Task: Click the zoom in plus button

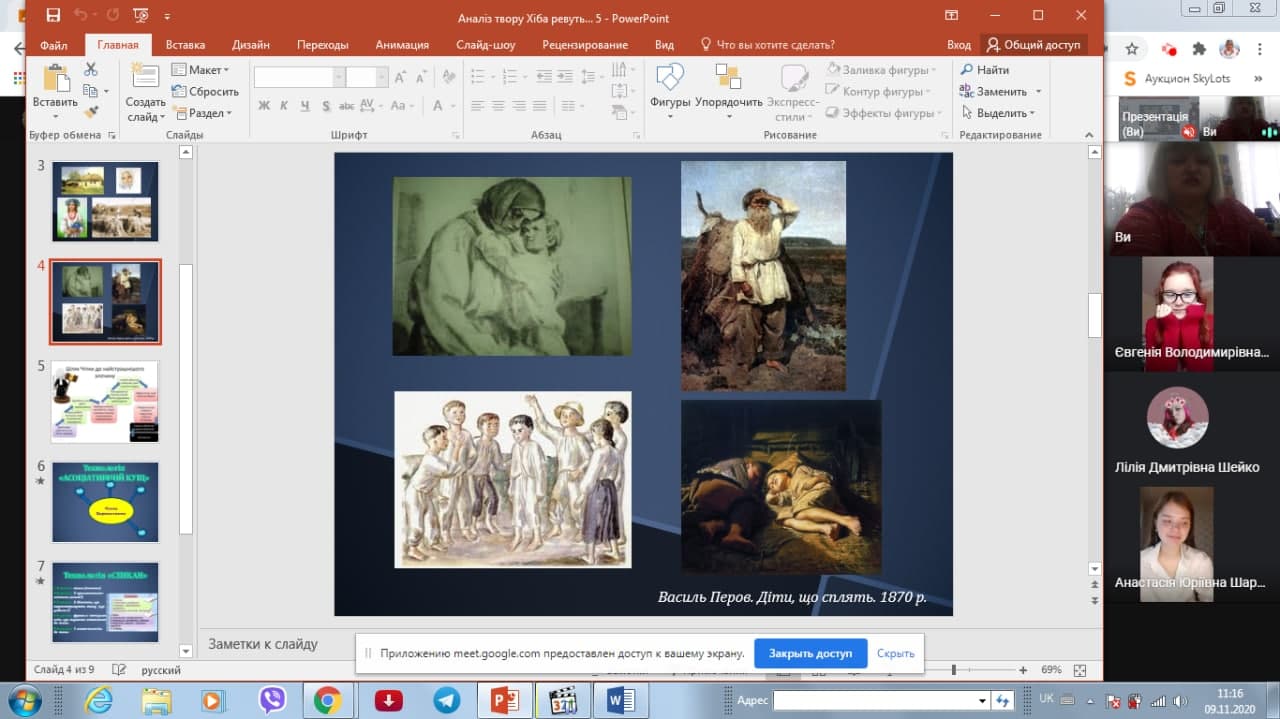Action: (1023, 670)
